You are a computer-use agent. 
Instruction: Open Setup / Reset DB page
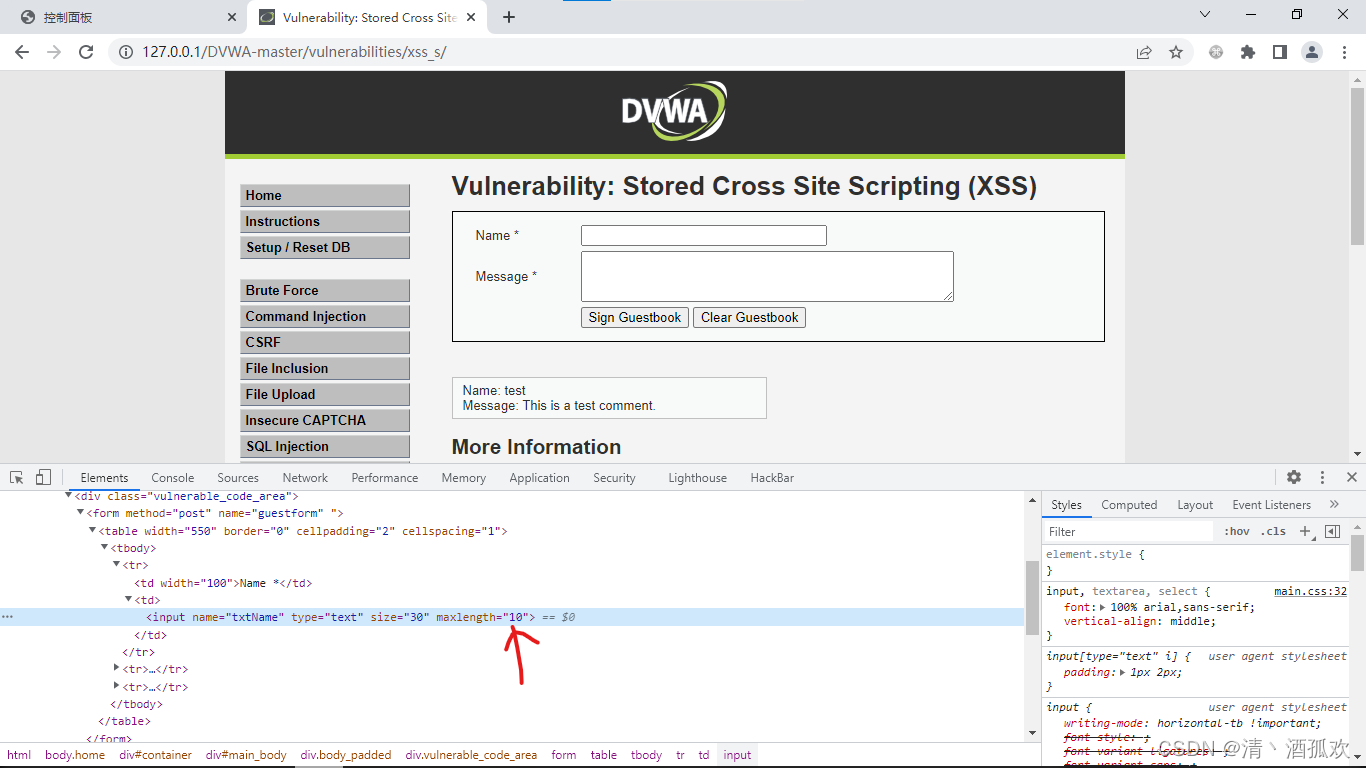tap(325, 247)
